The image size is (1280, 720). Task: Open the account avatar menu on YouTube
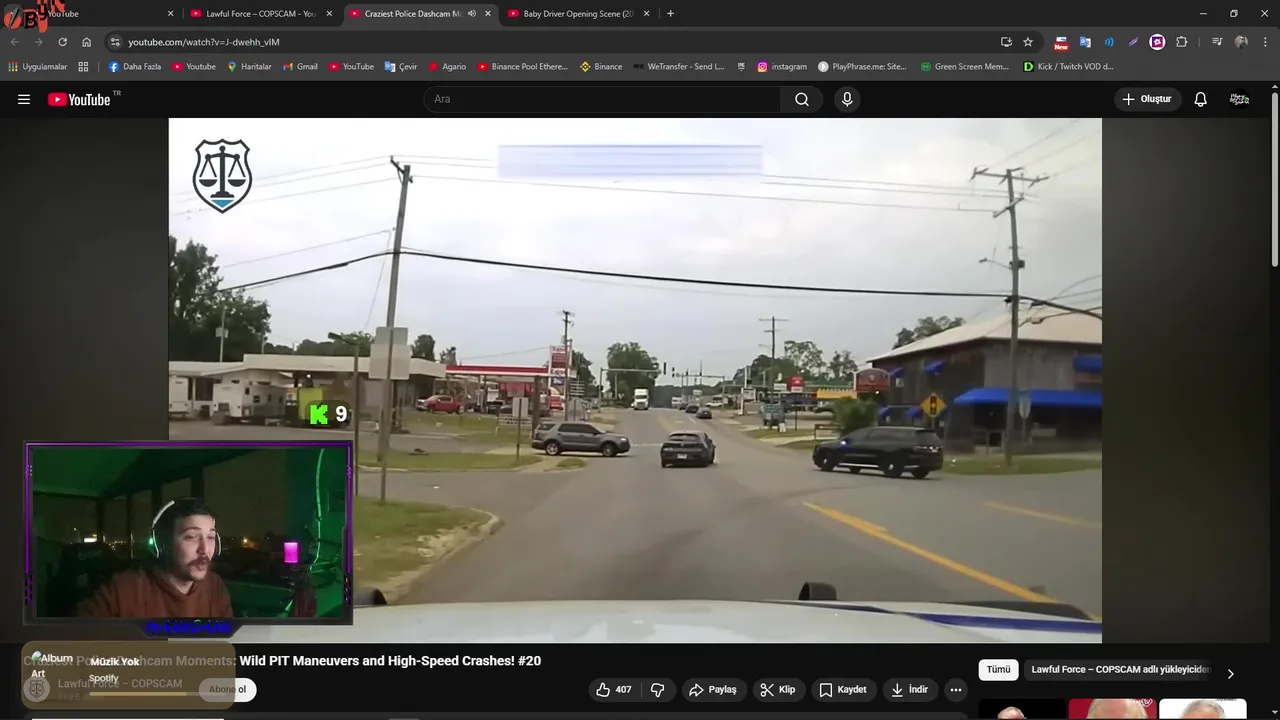pos(1239,99)
